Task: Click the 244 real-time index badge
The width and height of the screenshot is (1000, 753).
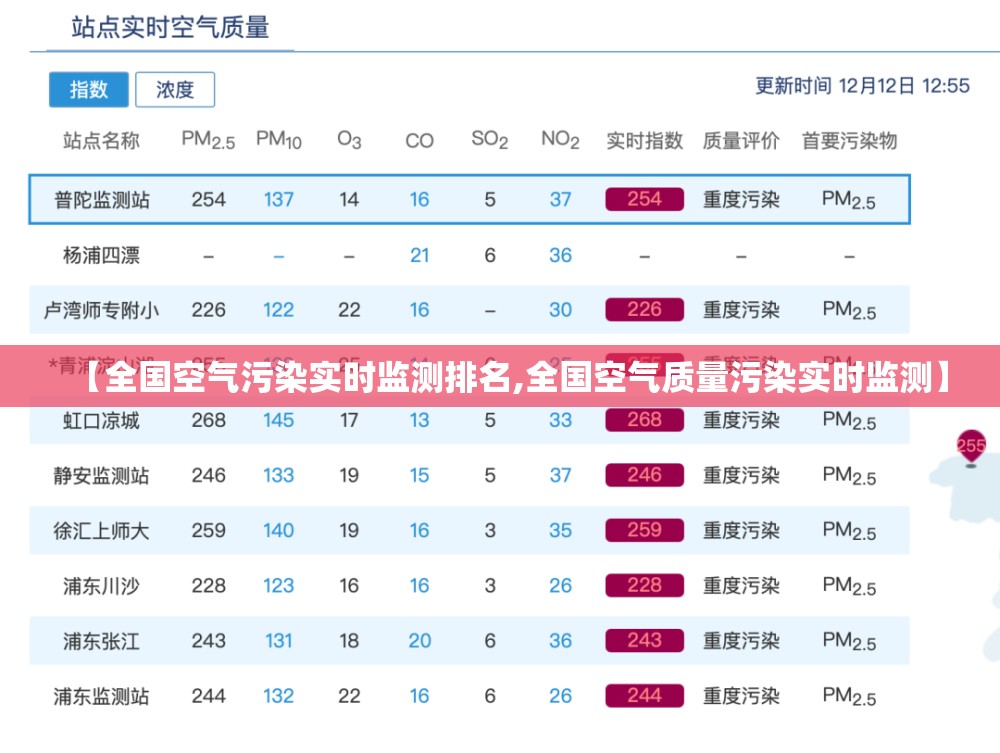Action: [644, 696]
